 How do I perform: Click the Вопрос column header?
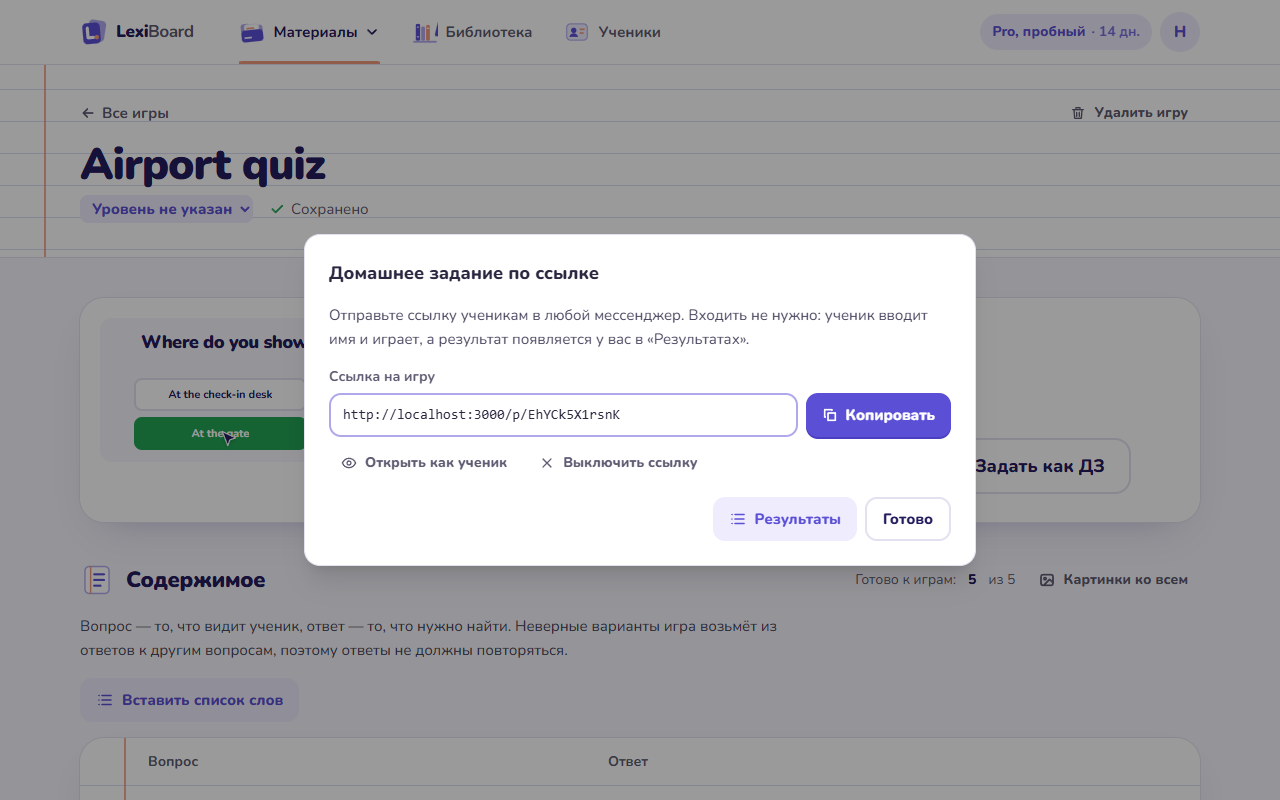point(173,762)
